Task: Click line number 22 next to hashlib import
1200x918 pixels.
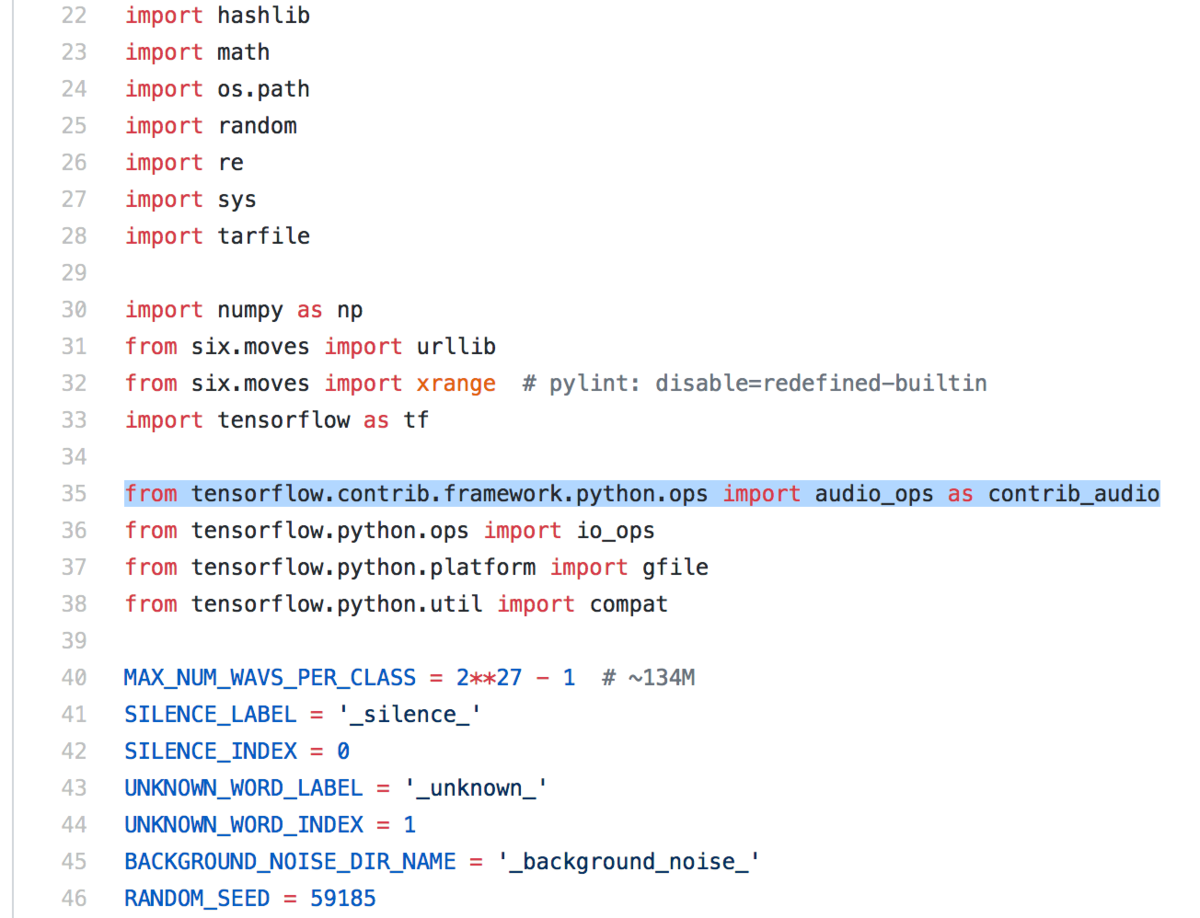Action: pos(74,15)
